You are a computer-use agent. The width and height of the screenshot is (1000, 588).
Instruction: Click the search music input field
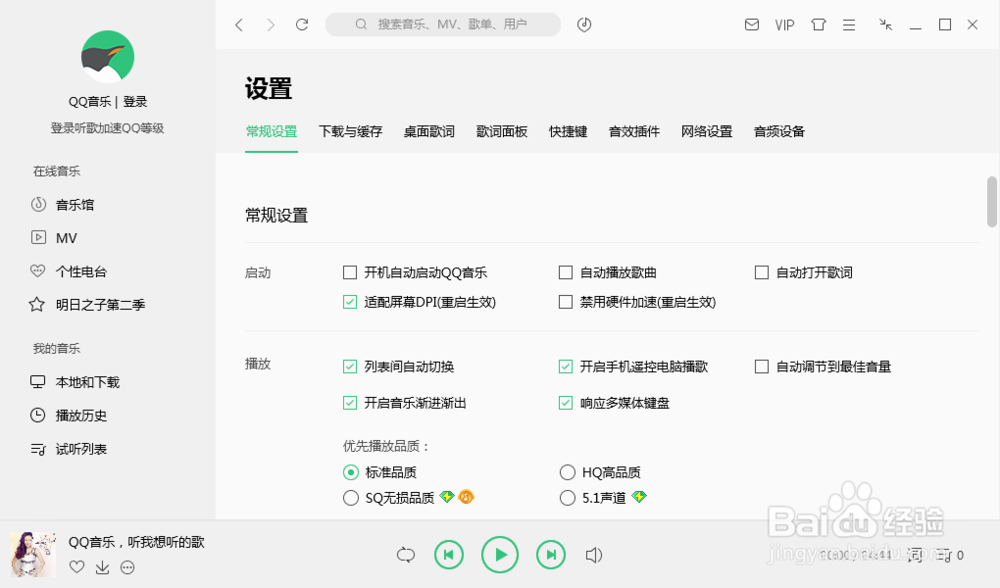point(443,24)
